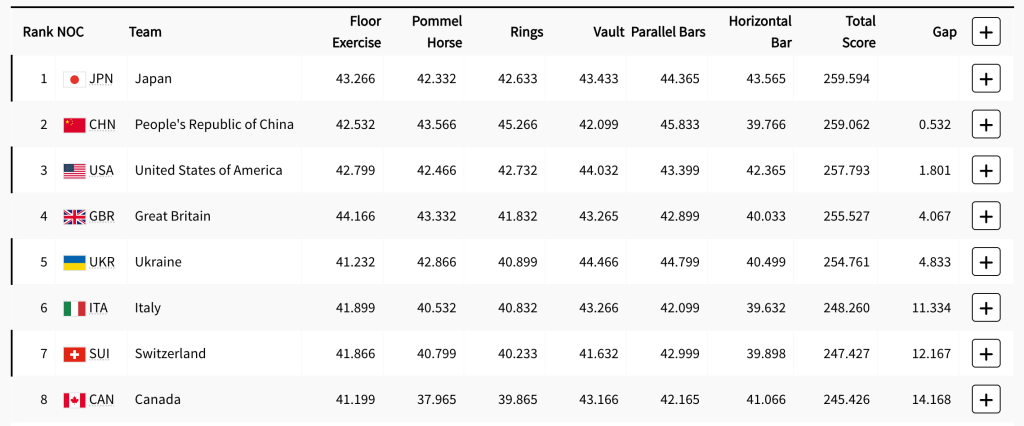
Task: Click Japan's total score 259.594
Action: (846, 79)
